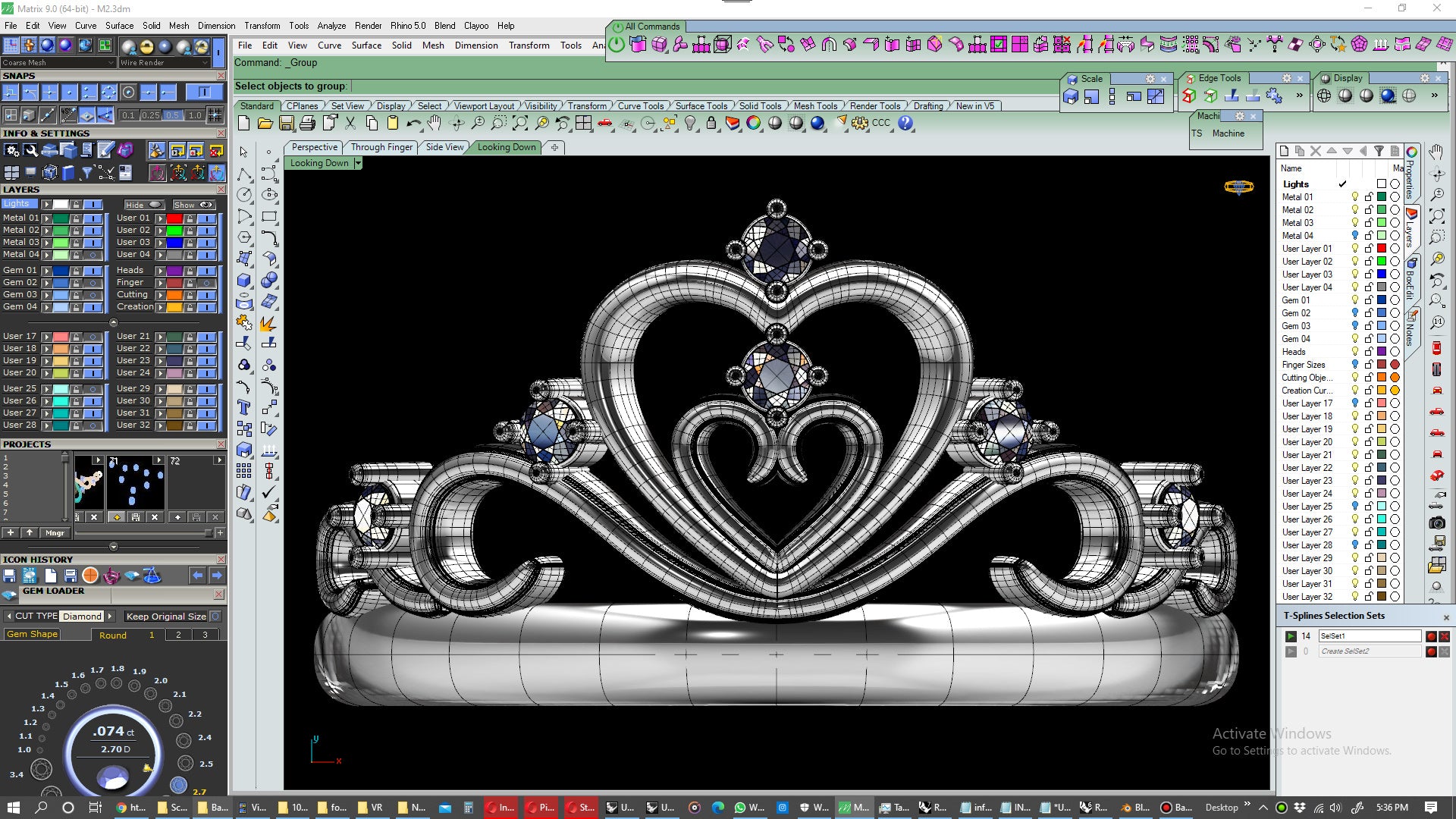
Task: Click CUT TYPE left arrow in Gem Loader
Action: [8, 617]
